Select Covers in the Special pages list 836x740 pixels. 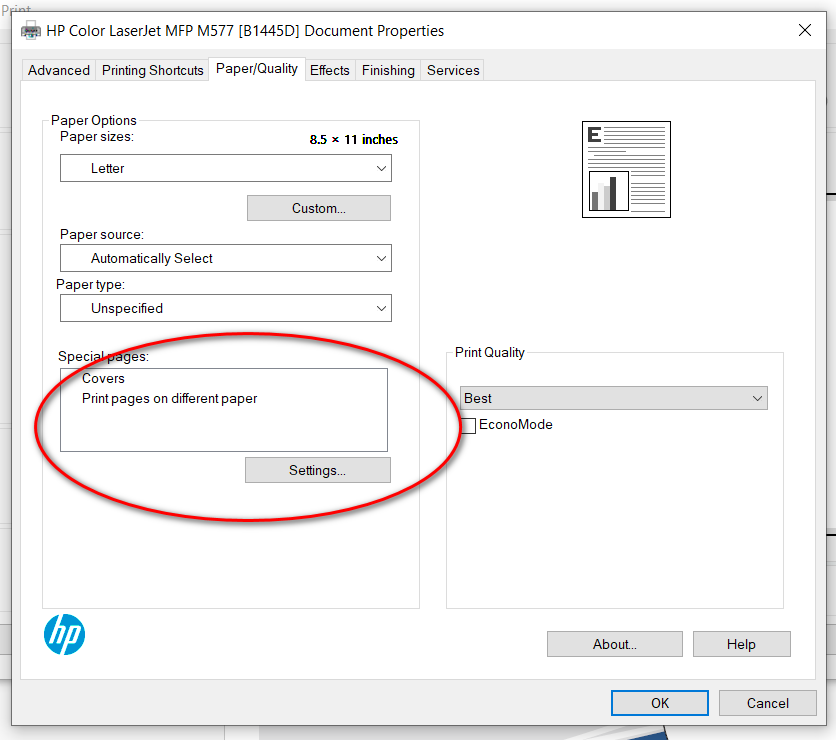point(103,378)
